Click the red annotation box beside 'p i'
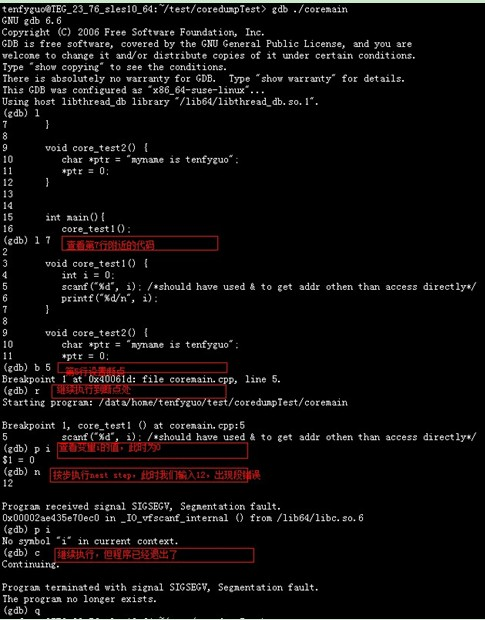485x620 pixels. click(153, 450)
